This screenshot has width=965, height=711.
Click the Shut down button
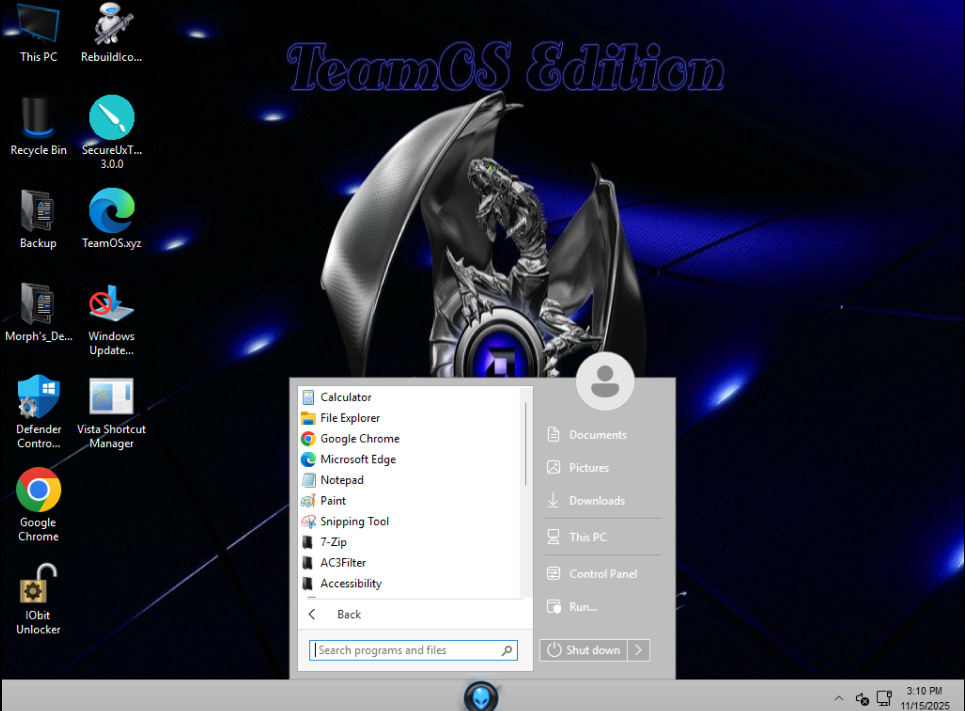pyautogui.click(x=584, y=650)
